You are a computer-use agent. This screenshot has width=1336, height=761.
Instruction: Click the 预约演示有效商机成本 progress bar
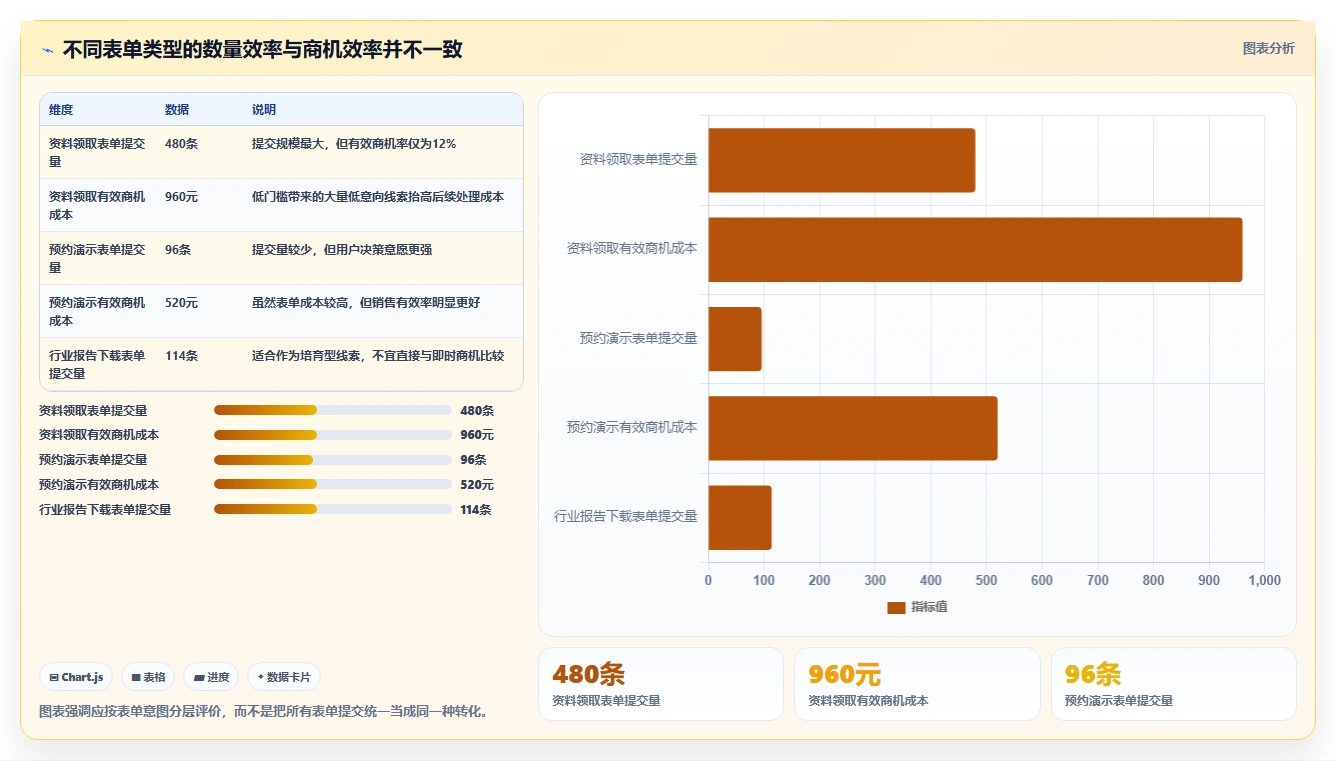pos(333,484)
